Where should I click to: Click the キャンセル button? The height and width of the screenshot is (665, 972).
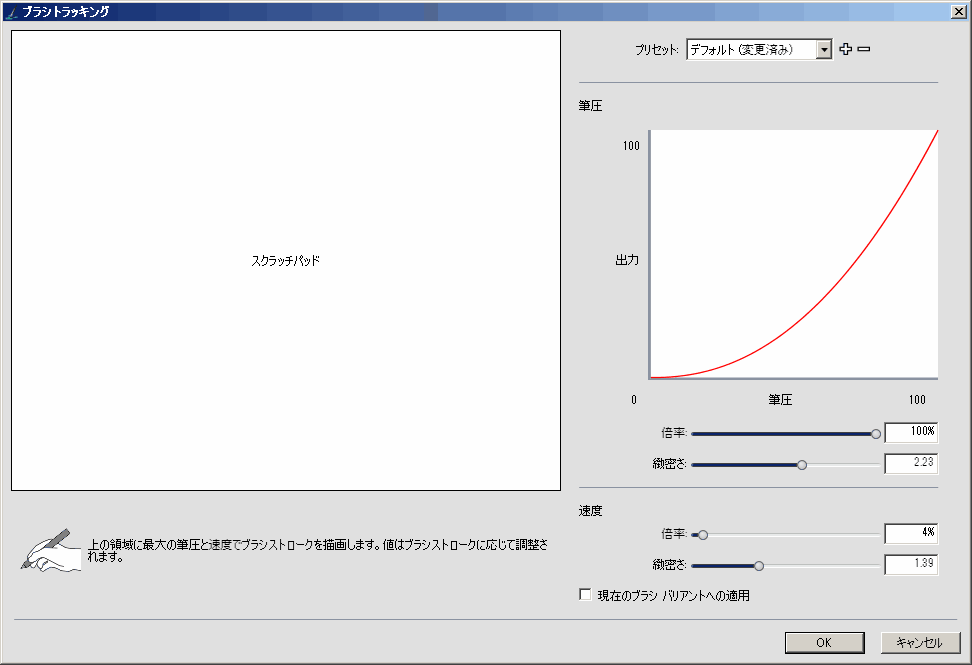[x=920, y=643]
